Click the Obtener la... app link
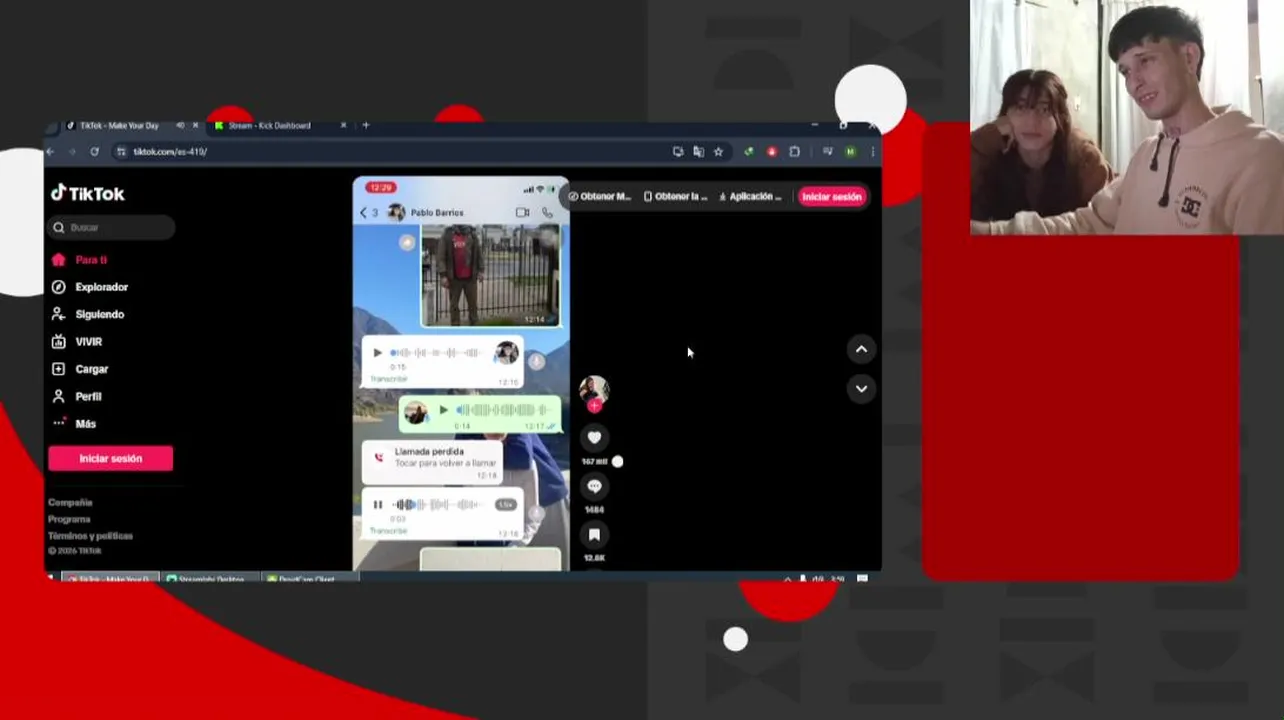The image size is (1284, 720). click(676, 197)
